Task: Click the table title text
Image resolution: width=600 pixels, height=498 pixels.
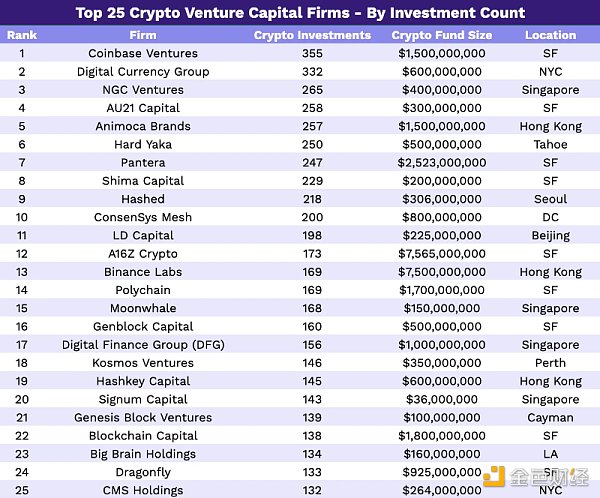Action: click(300, 13)
